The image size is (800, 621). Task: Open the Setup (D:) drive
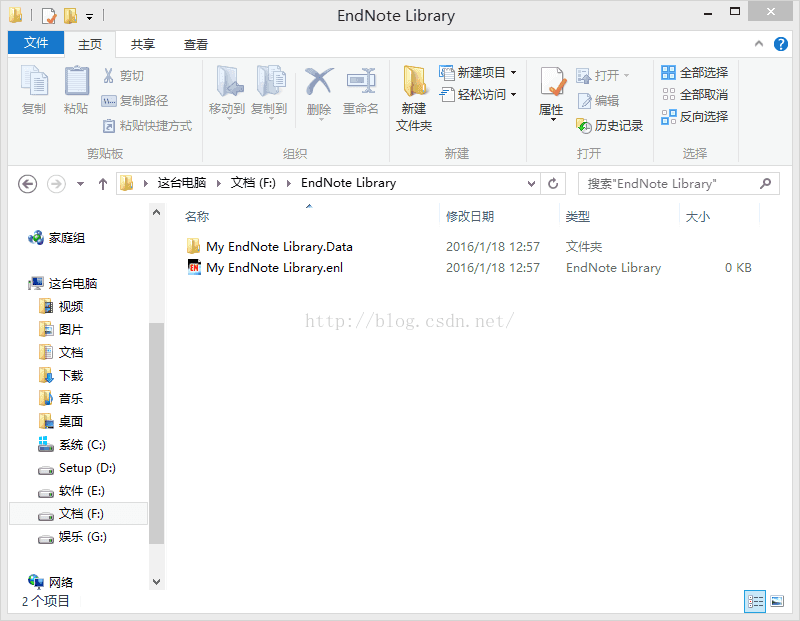tap(77, 468)
